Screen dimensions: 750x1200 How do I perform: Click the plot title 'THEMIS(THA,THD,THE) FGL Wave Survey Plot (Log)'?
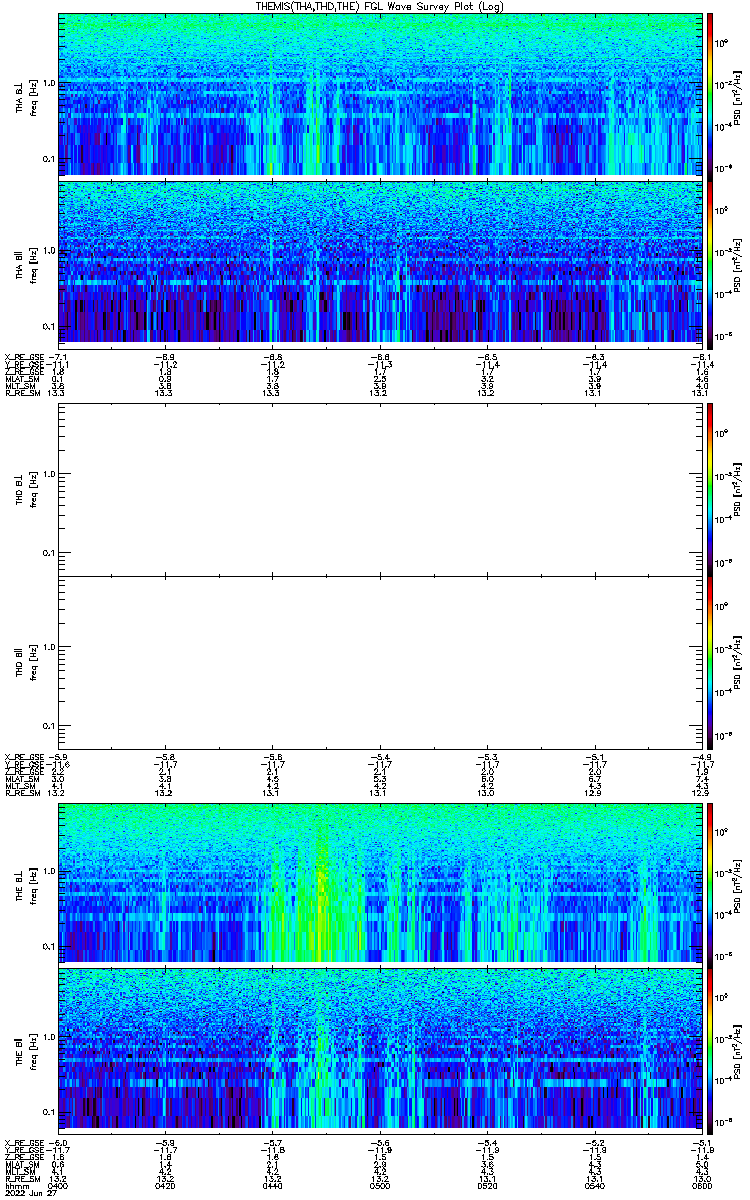pyautogui.click(x=379, y=6)
